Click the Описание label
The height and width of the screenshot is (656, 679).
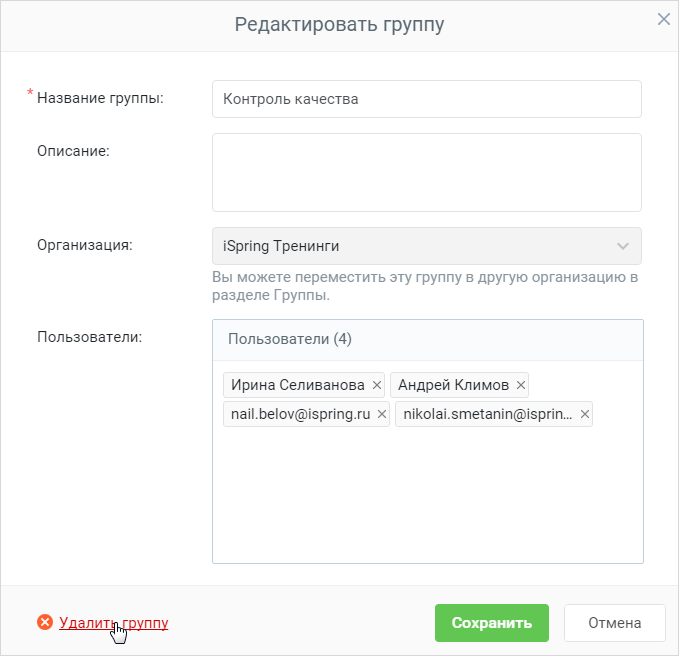73,151
